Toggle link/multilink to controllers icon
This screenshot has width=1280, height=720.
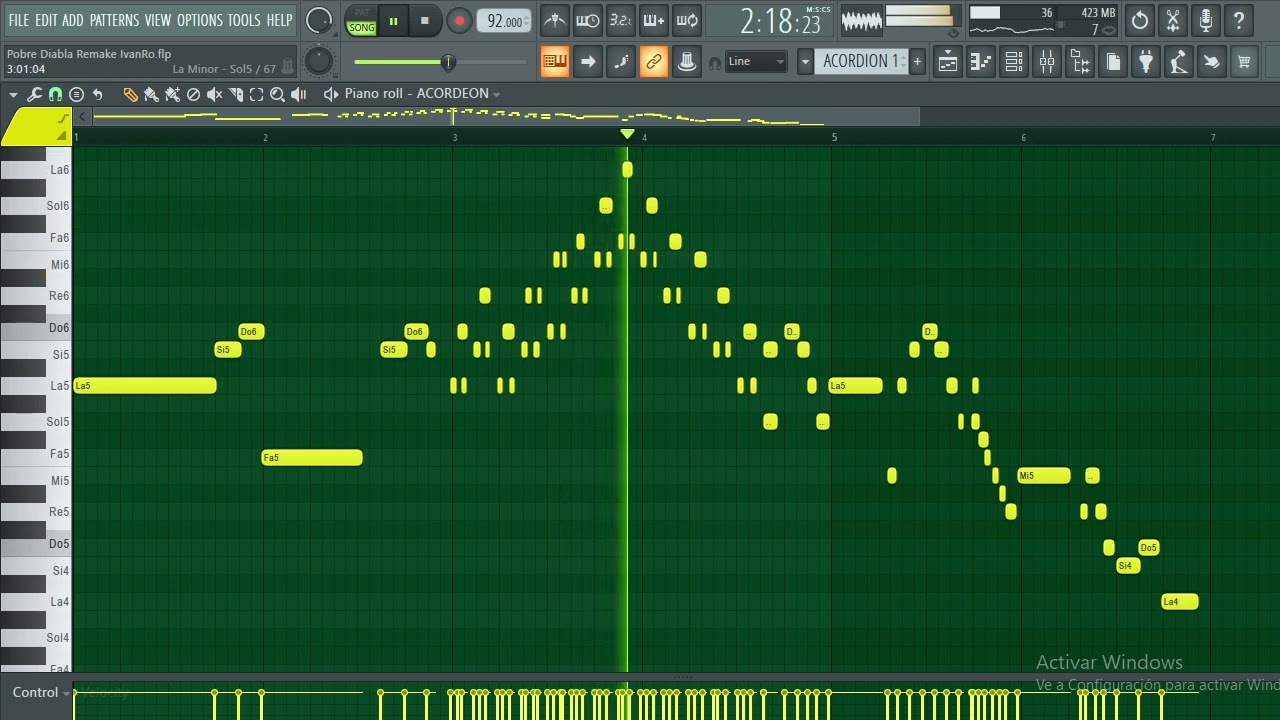[x=653, y=62]
